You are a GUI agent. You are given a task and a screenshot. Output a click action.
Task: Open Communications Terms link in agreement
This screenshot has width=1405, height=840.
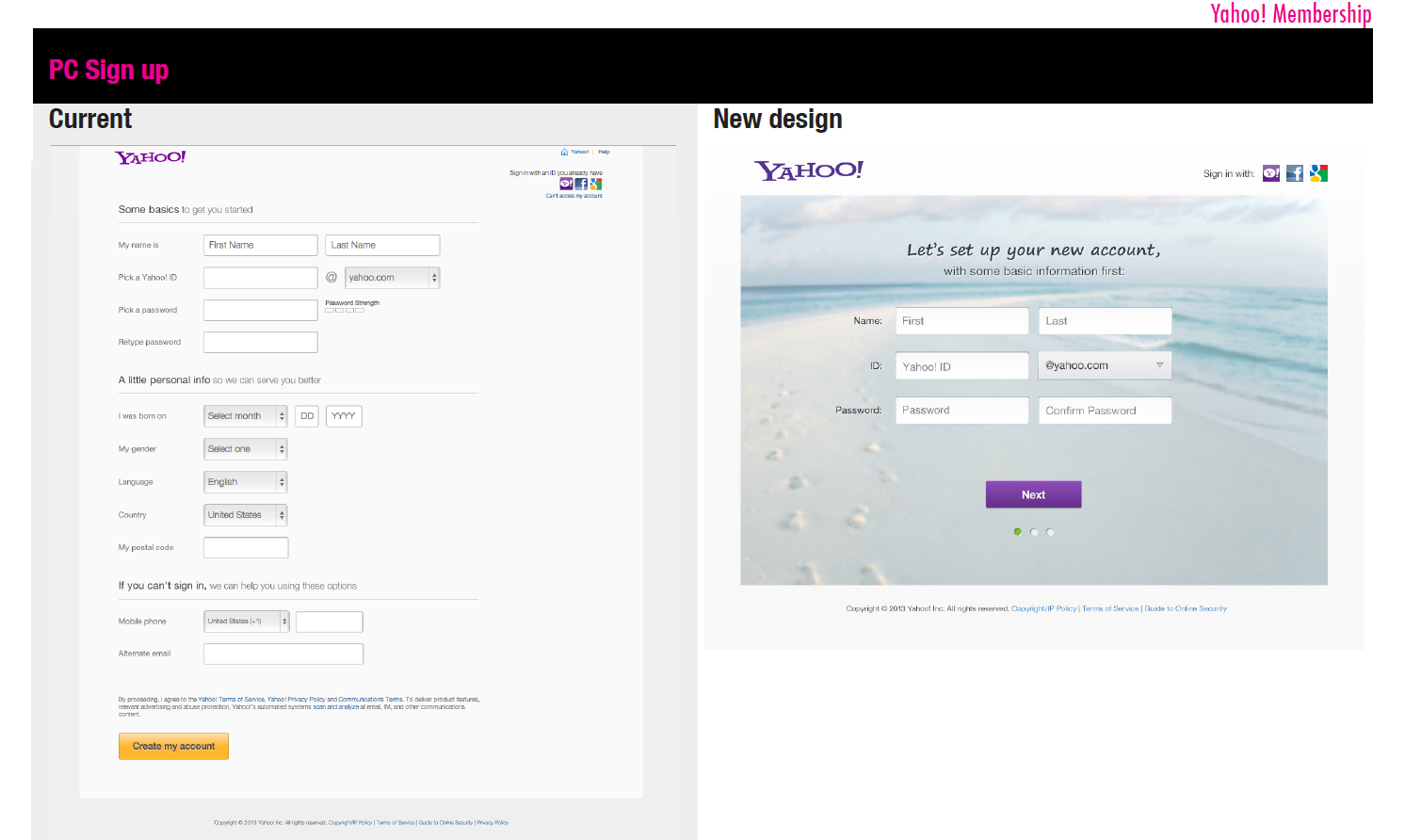371,700
